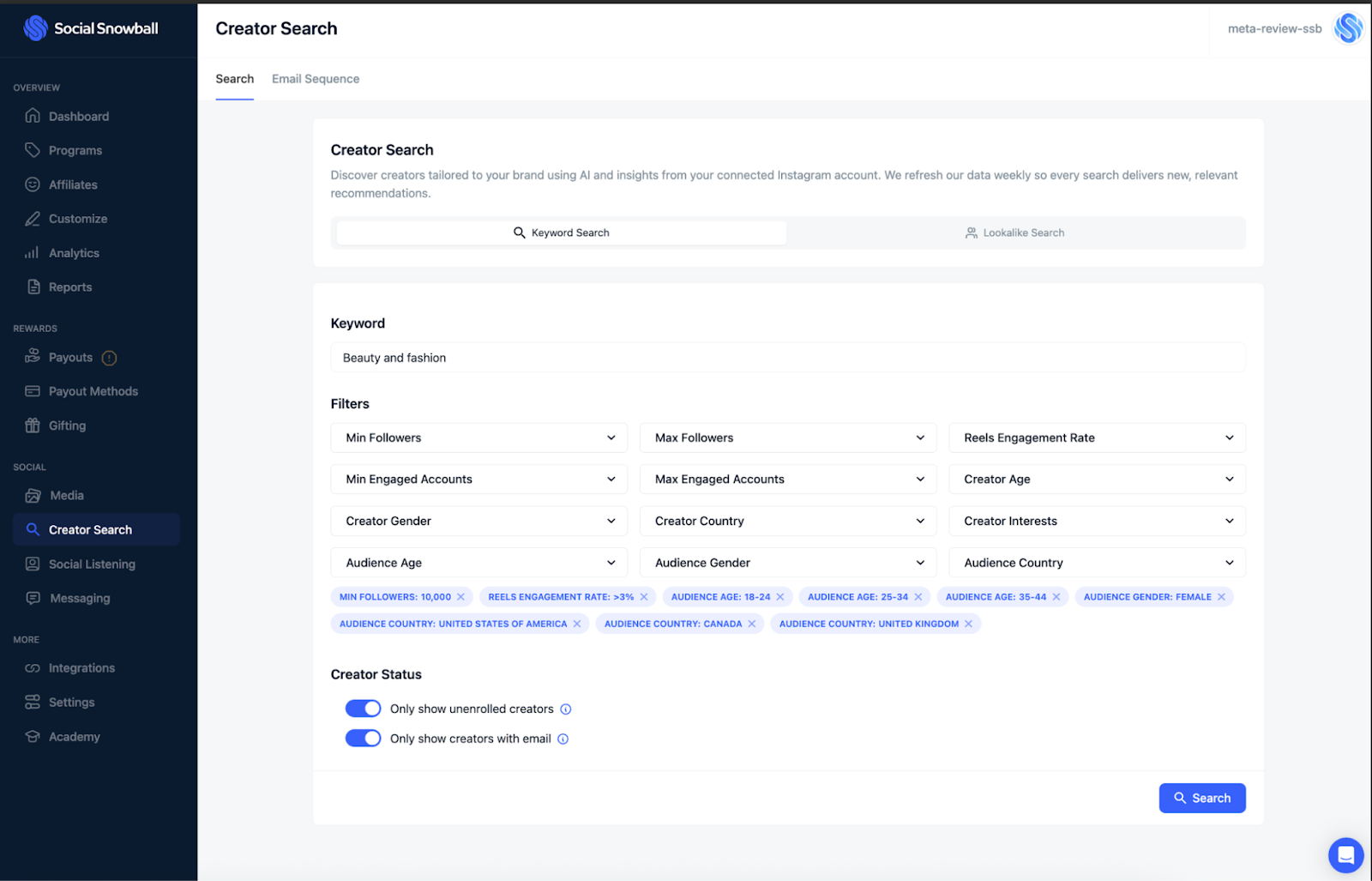Click the Search button to run search
This screenshot has height=881, width=1372.
[x=1201, y=798]
